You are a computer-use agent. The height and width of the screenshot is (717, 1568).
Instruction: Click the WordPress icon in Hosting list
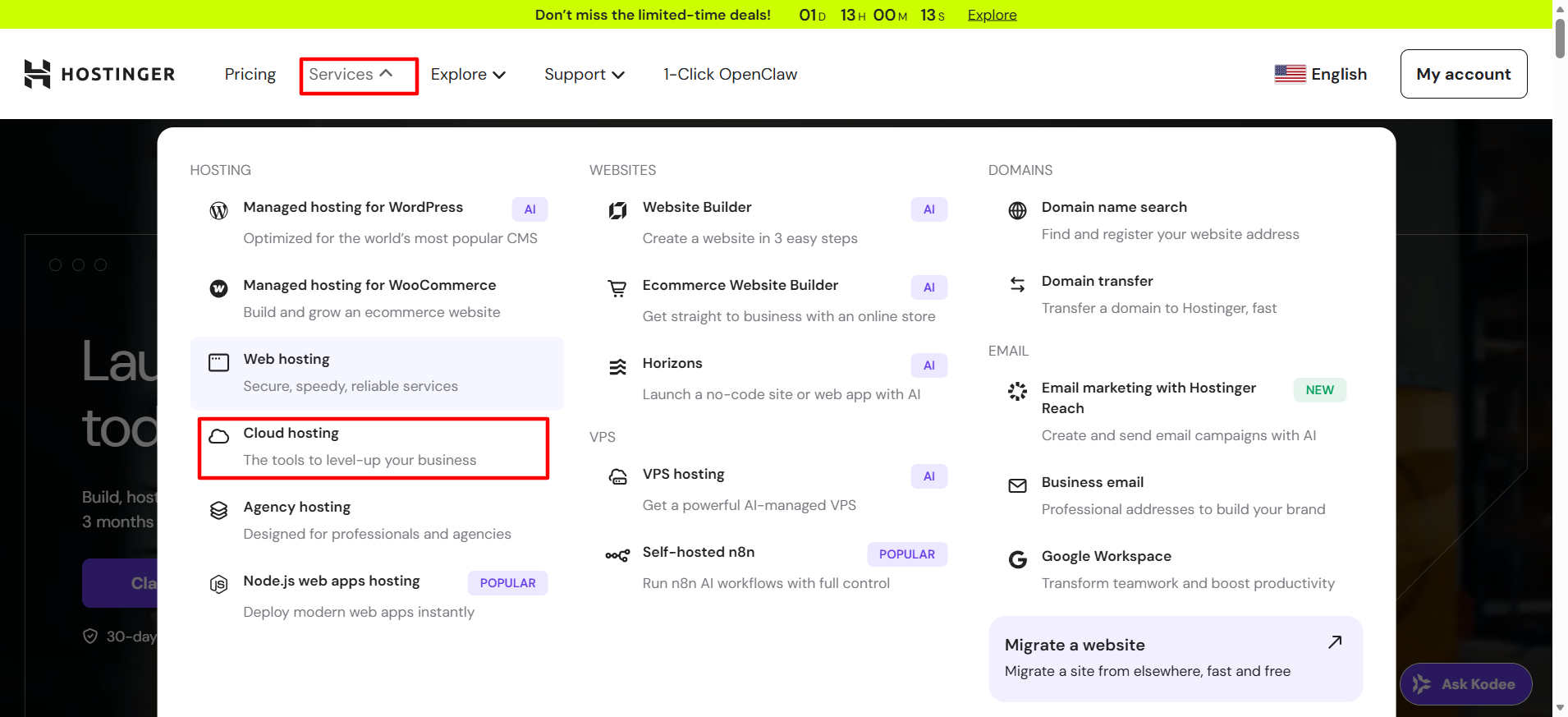[218, 211]
